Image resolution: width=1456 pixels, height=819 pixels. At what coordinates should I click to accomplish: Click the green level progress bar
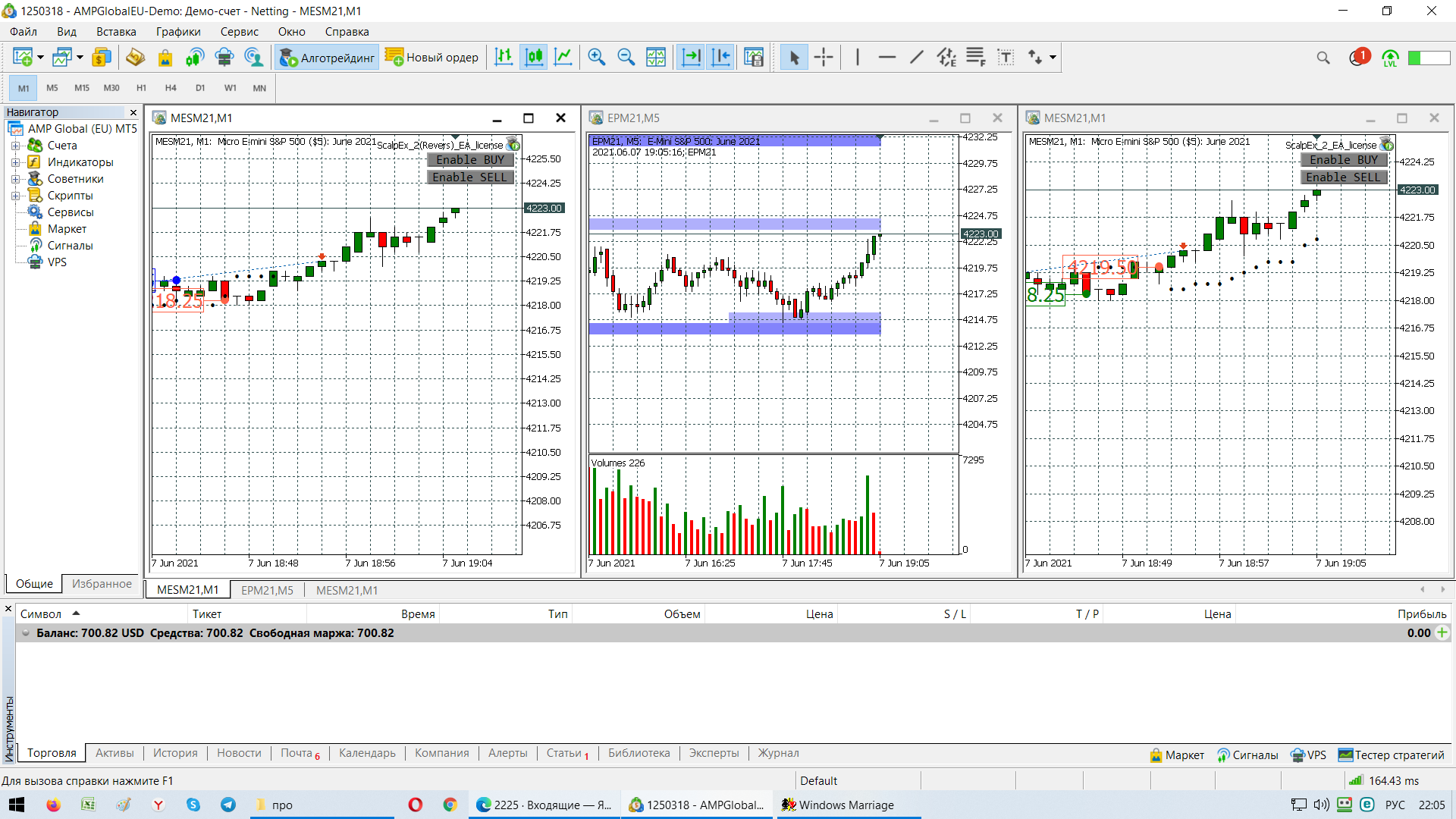click(x=1429, y=58)
